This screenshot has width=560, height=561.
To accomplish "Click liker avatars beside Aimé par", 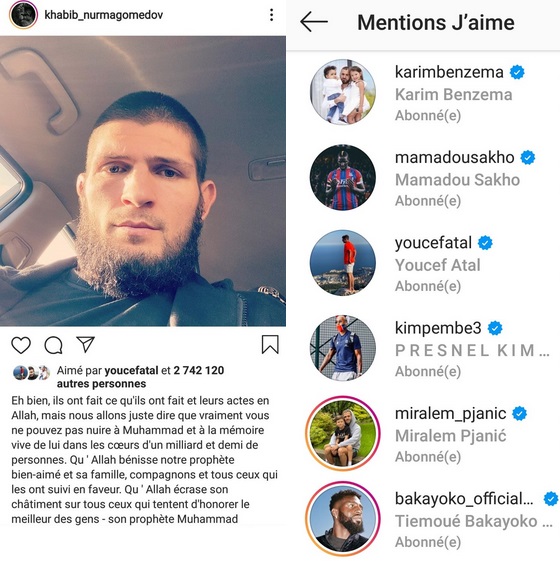I will (x=31, y=373).
